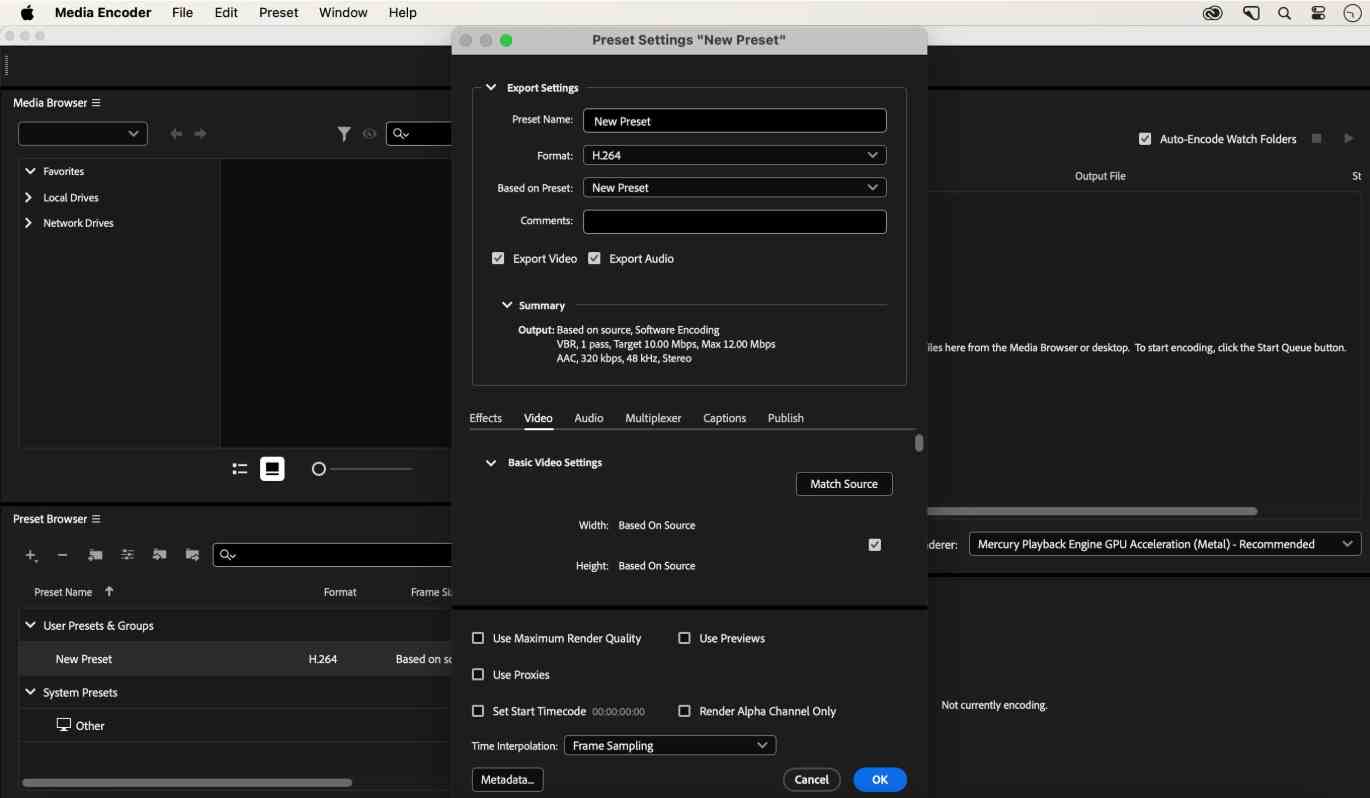
Task: Enable Use Proxies checkbox
Action: pyautogui.click(x=478, y=675)
